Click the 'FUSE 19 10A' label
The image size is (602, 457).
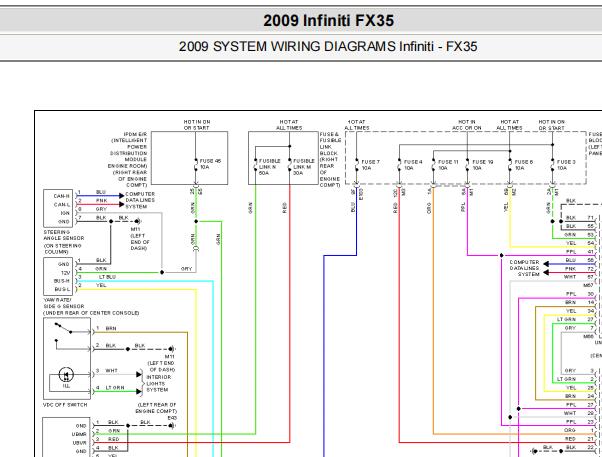[483, 165]
